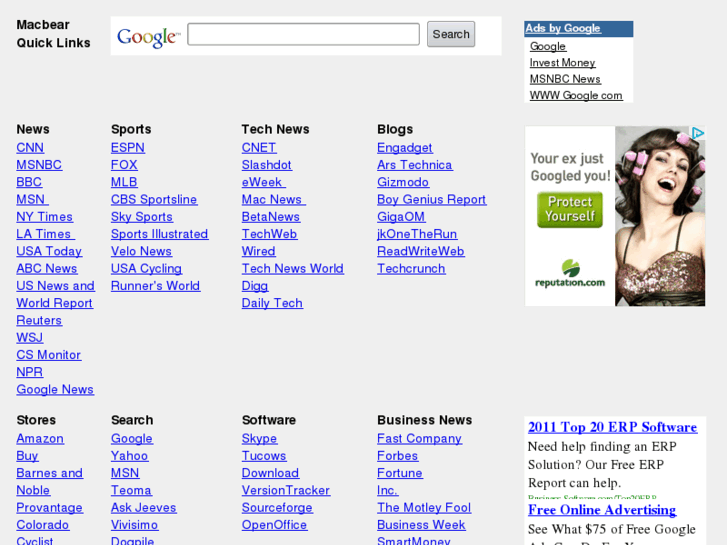727x545 pixels.
Task: Focus the Google search input field
Action: point(303,34)
